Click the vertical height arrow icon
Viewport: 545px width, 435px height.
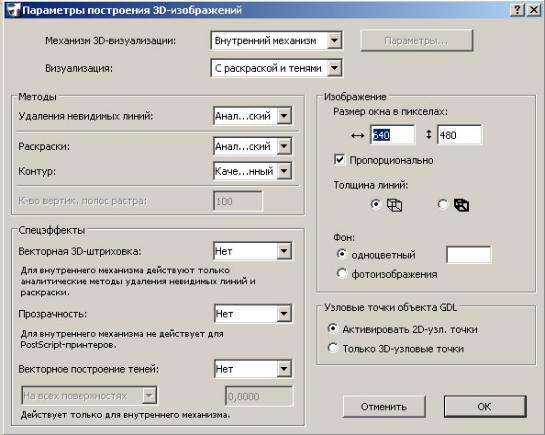pyautogui.click(x=429, y=134)
